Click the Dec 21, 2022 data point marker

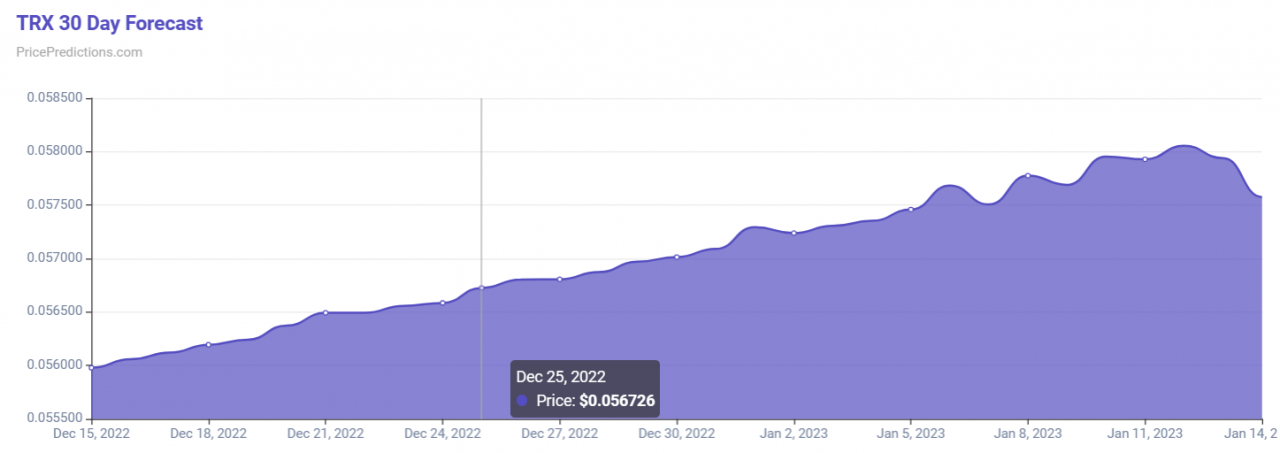click(x=325, y=313)
